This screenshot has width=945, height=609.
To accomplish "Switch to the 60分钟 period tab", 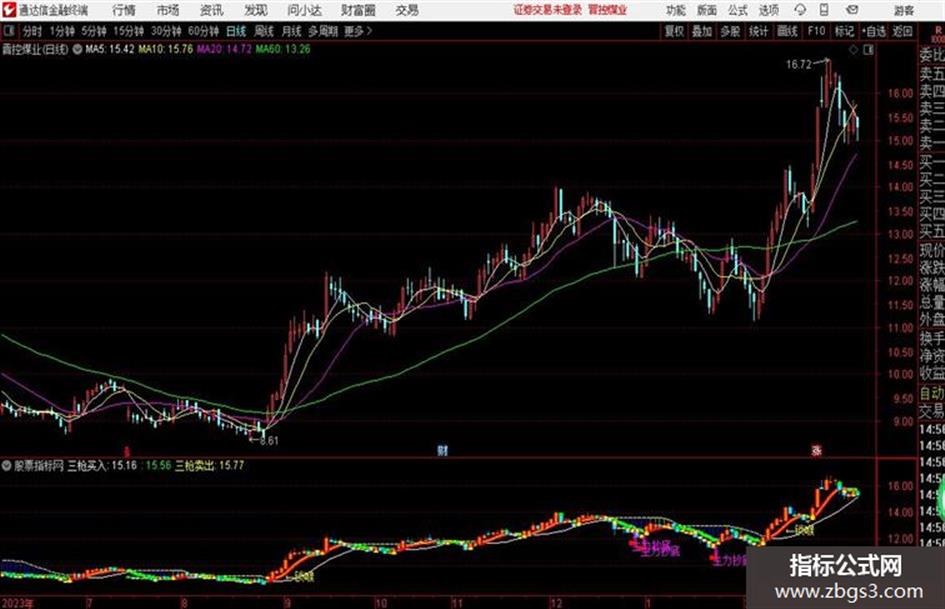I will coord(203,31).
